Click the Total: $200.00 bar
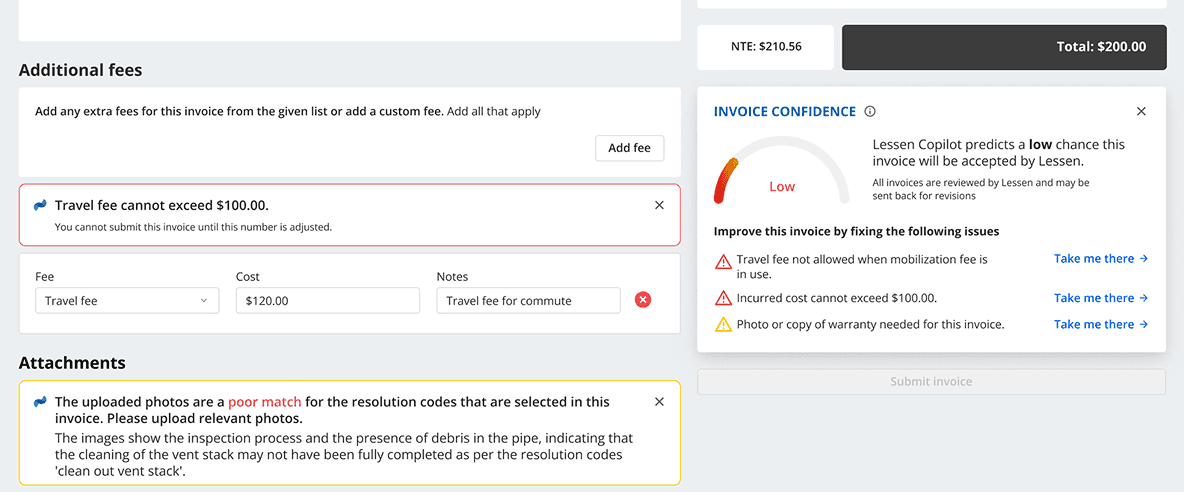This screenshot has height=492, width=1184. (1004, 47)
